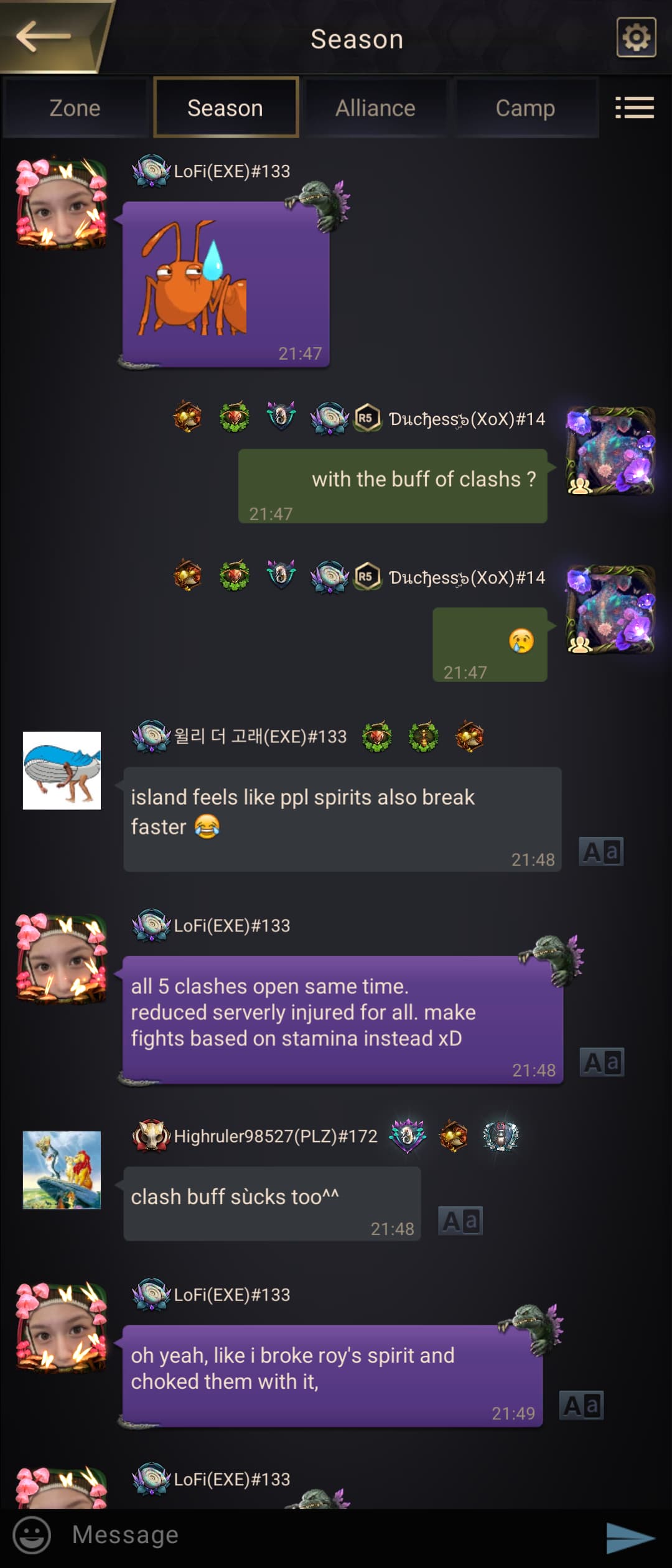Open the Camp chat tab
Screen dimensions: 672x1568
click(525, 108)
